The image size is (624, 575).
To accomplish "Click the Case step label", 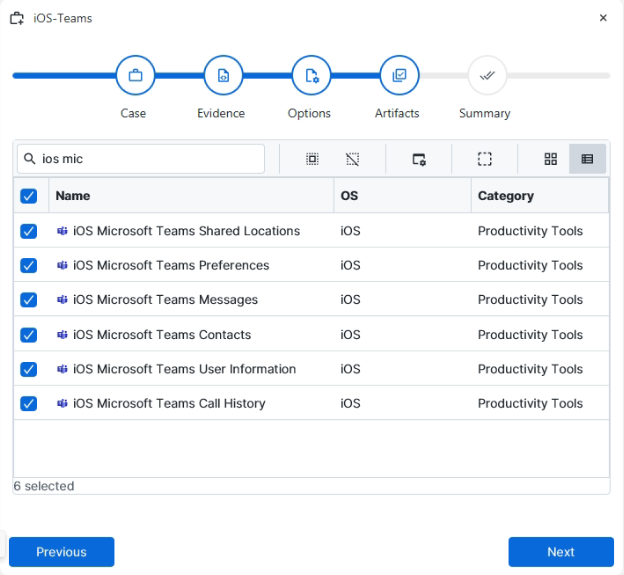I will [x=133, y=113].
